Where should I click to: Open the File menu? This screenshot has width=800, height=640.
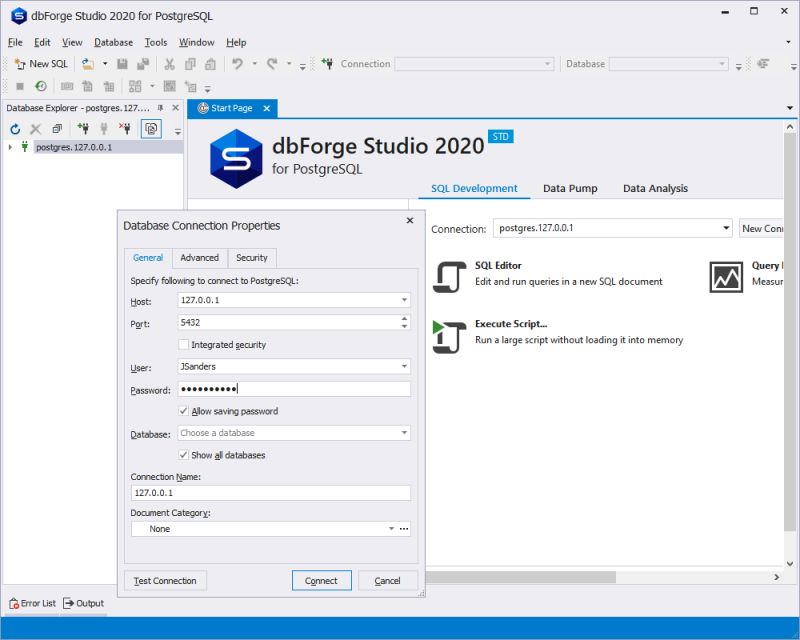coord(15,42)
